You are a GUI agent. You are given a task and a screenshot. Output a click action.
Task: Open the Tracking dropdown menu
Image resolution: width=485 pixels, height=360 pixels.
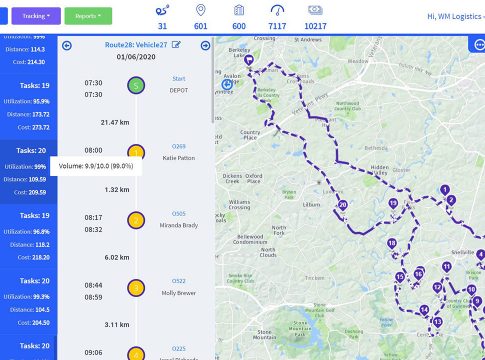(36, 16)
